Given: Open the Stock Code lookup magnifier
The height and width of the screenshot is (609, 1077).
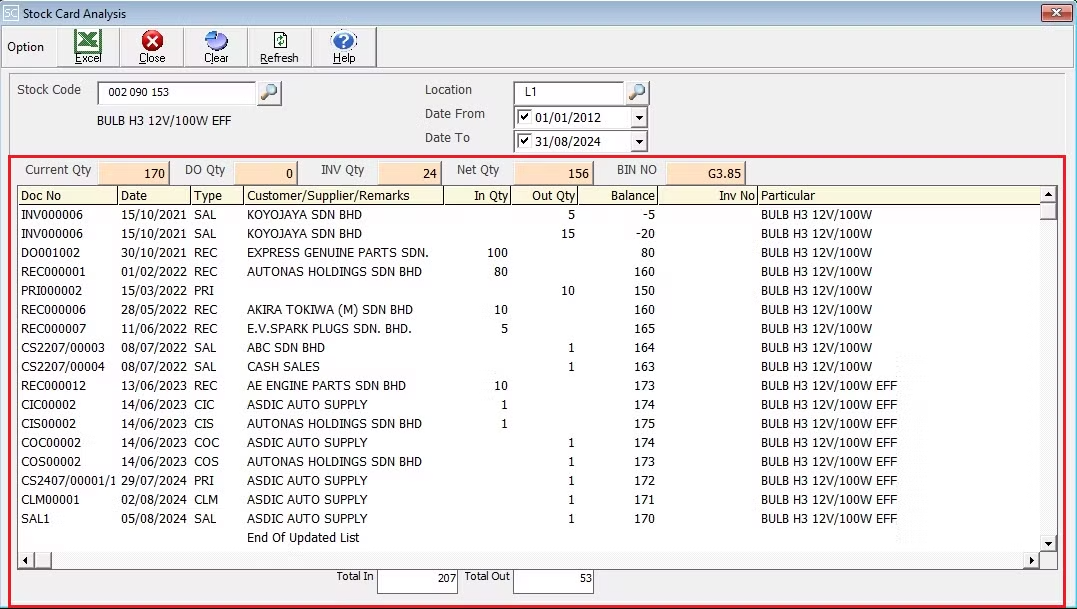Looking at the screenshot, I should (269, 92).
